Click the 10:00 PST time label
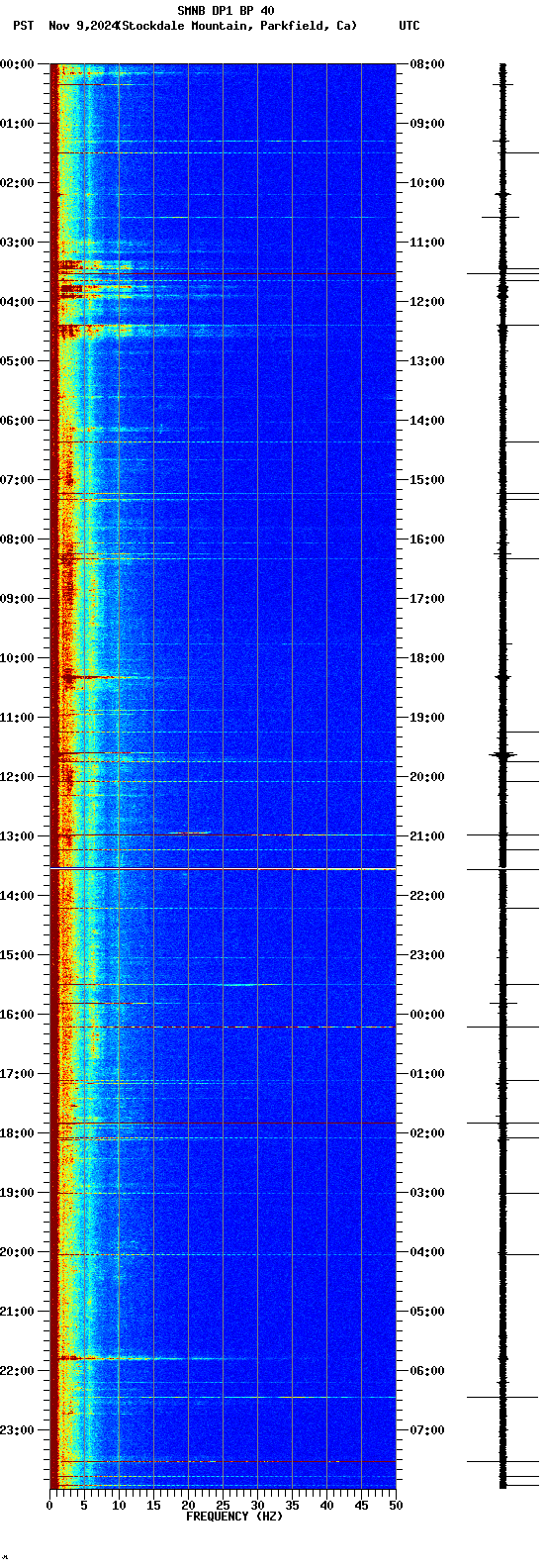 pos(18,658)
